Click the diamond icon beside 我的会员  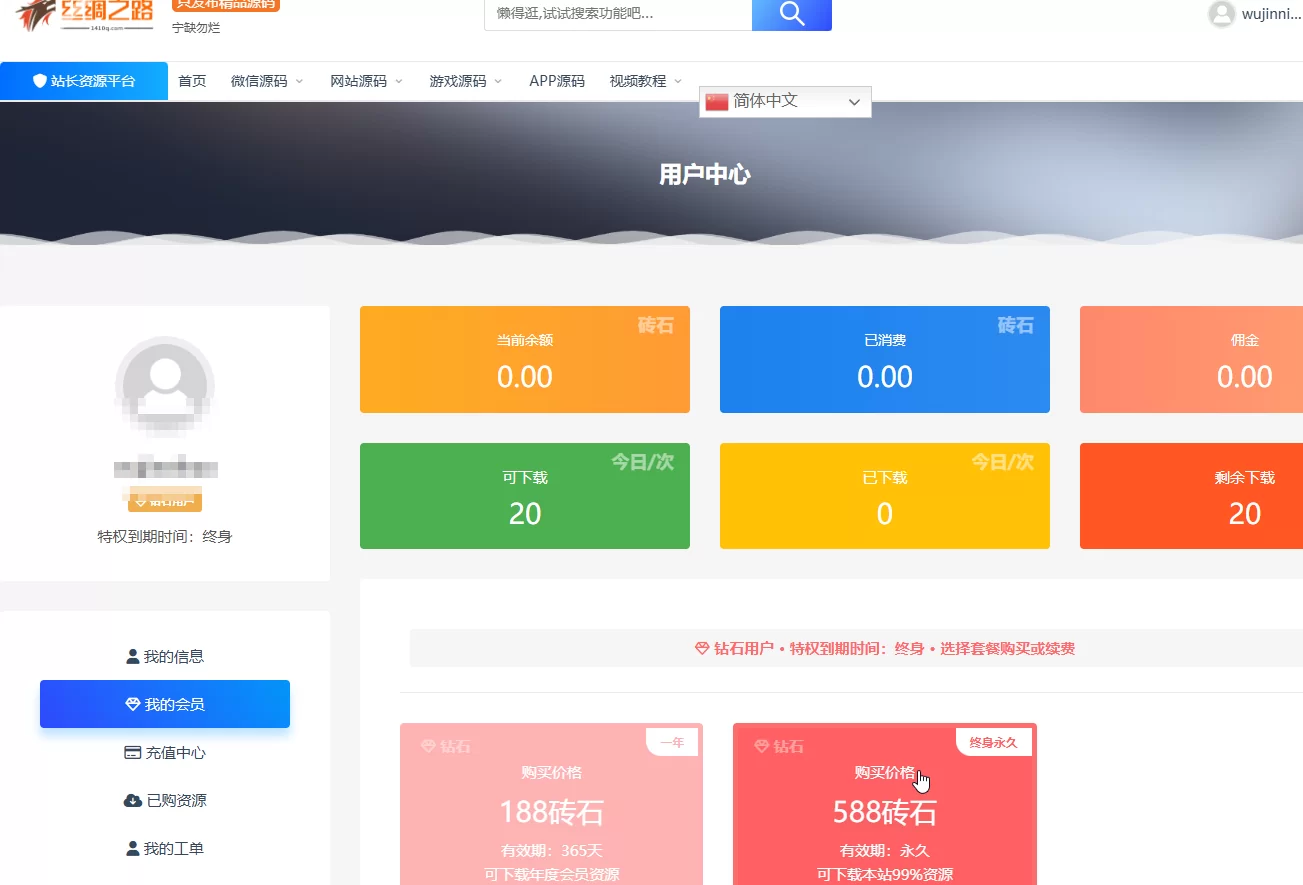[x=132, y=705]
